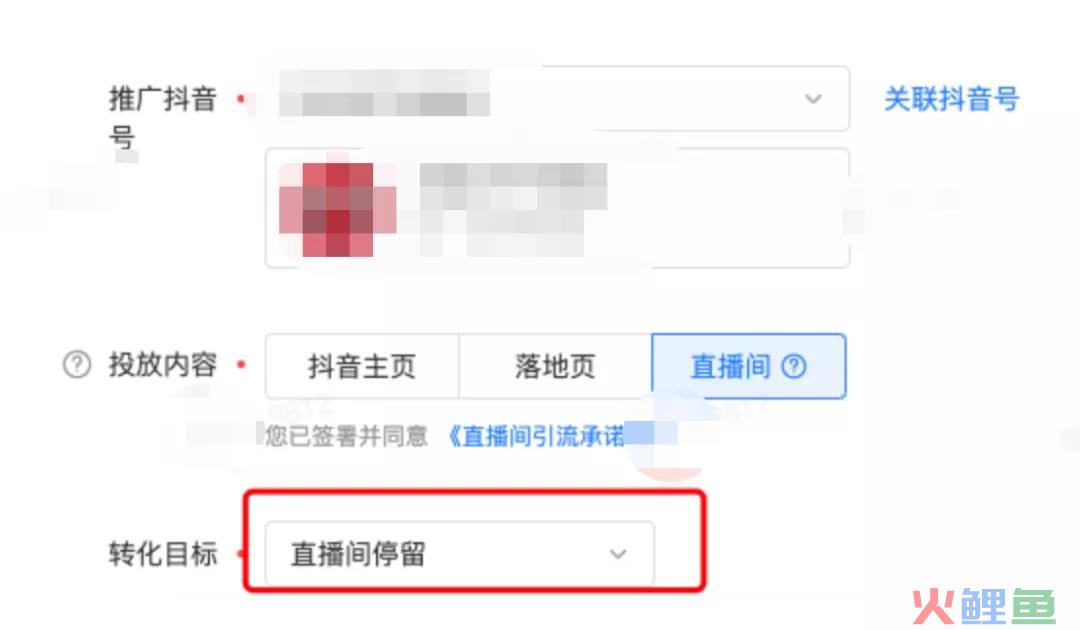Select the 落地页 option

tap(555, 366)
